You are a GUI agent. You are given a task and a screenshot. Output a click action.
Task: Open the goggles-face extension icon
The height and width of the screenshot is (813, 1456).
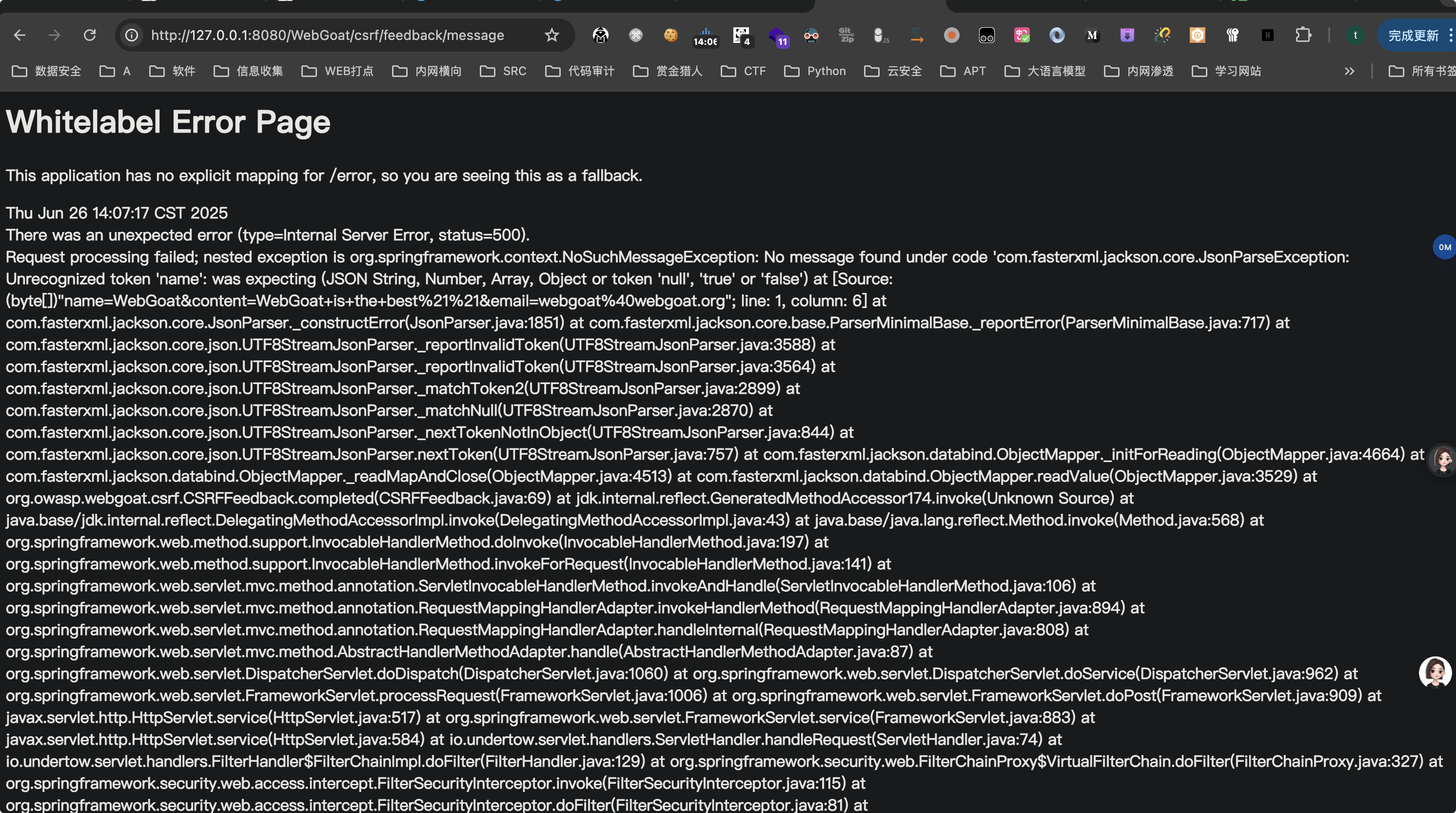[x=811, y=35]
